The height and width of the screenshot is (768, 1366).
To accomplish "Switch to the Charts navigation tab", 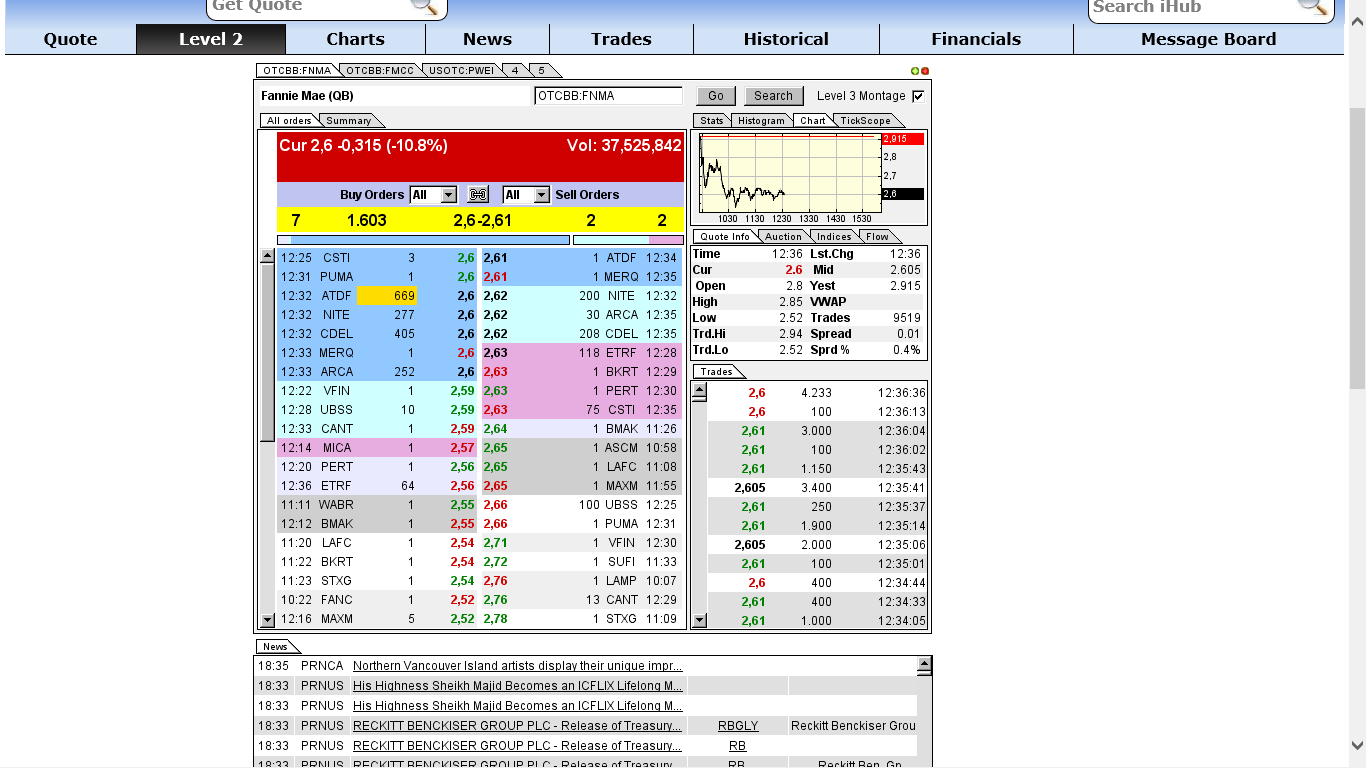I will tap(355, 39).
